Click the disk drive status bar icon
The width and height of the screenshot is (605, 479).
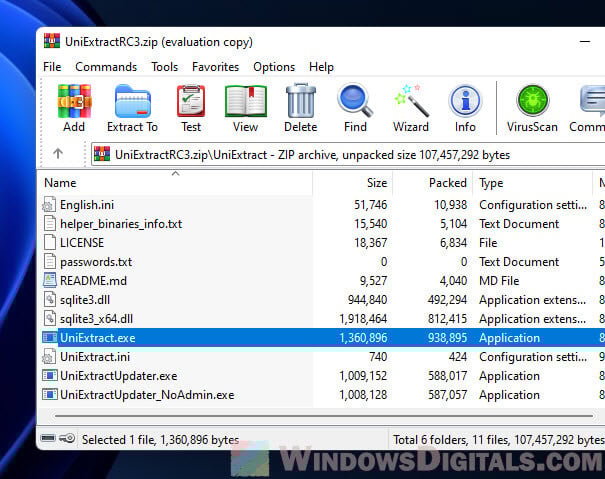tap(48, 438)
